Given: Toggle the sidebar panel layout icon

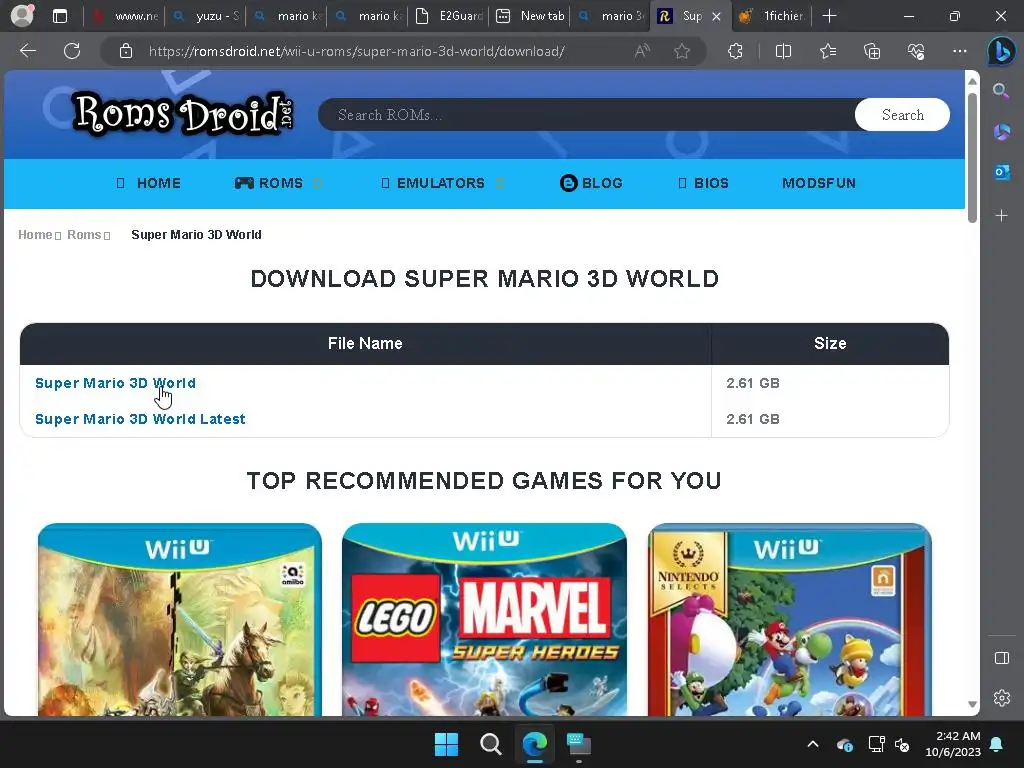Looking at the screenshot, I should click(x=1001, y=658).
